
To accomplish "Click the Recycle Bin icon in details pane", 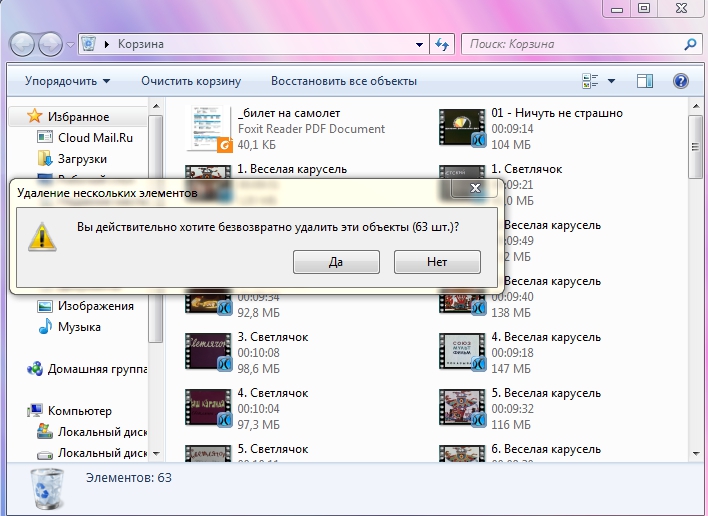I will (47, 489).
